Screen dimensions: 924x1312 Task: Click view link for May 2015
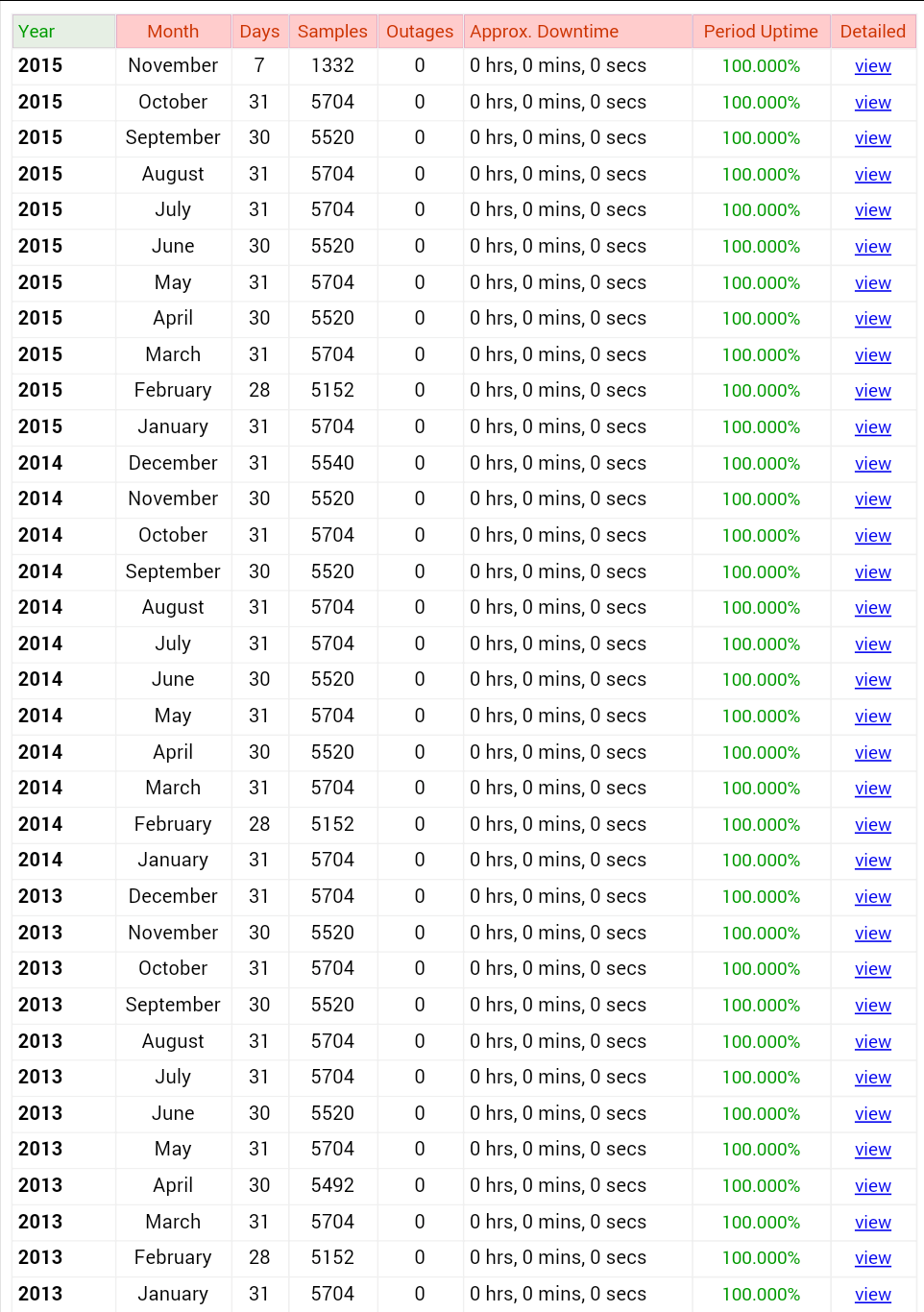(872, 283)
